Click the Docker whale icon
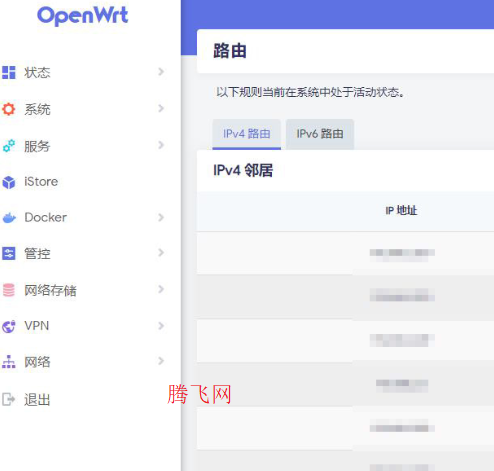494x471 pixels. point(9,218)
